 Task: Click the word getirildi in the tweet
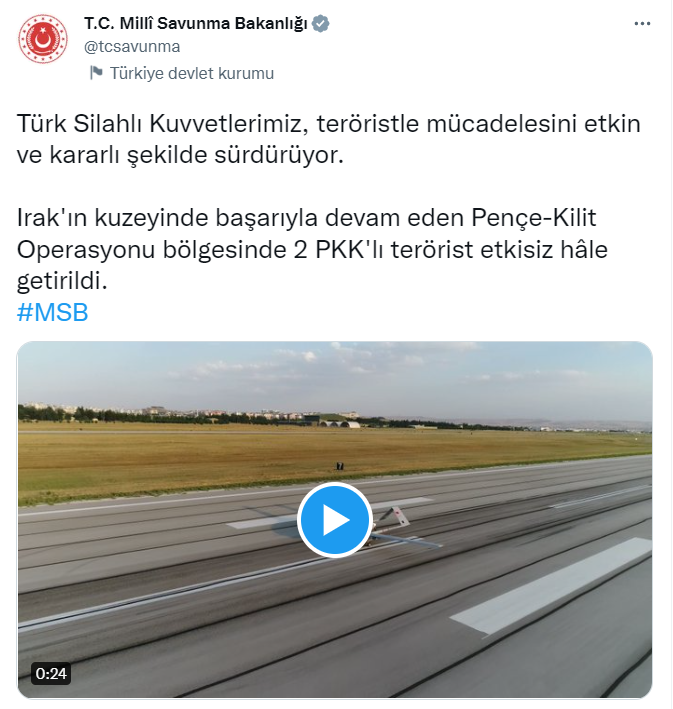coord(62,281)
